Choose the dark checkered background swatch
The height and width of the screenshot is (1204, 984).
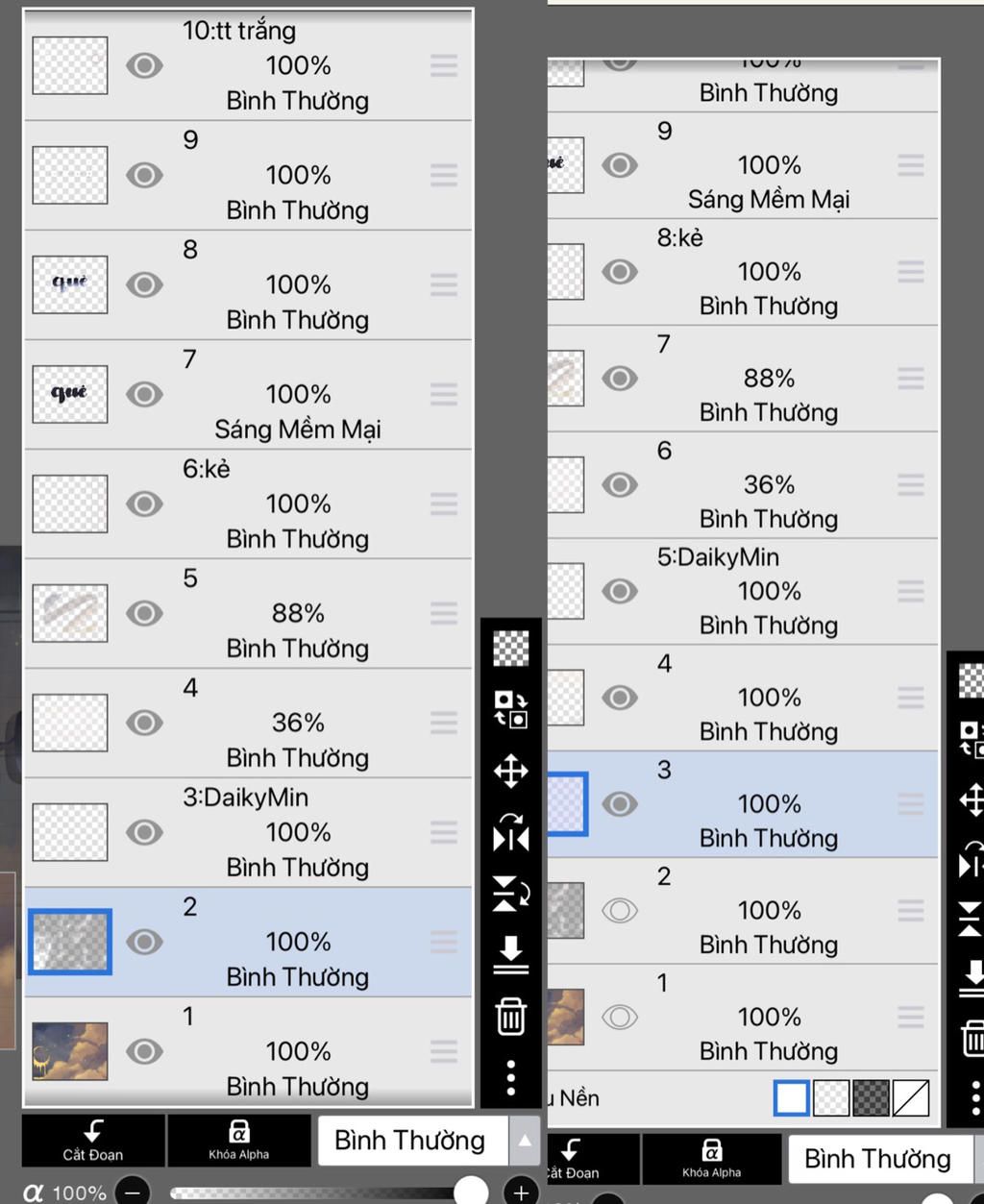click(871, 1097)
